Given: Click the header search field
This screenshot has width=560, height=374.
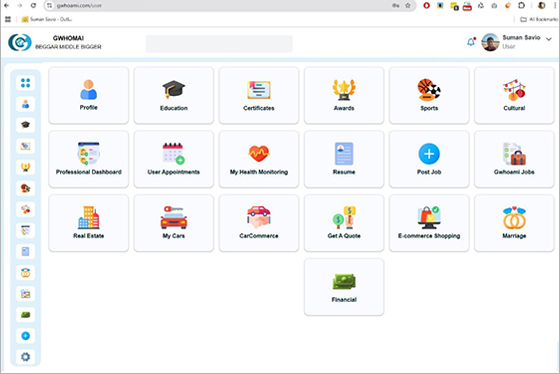Looking at the screenshot, I should coord(219,44).
